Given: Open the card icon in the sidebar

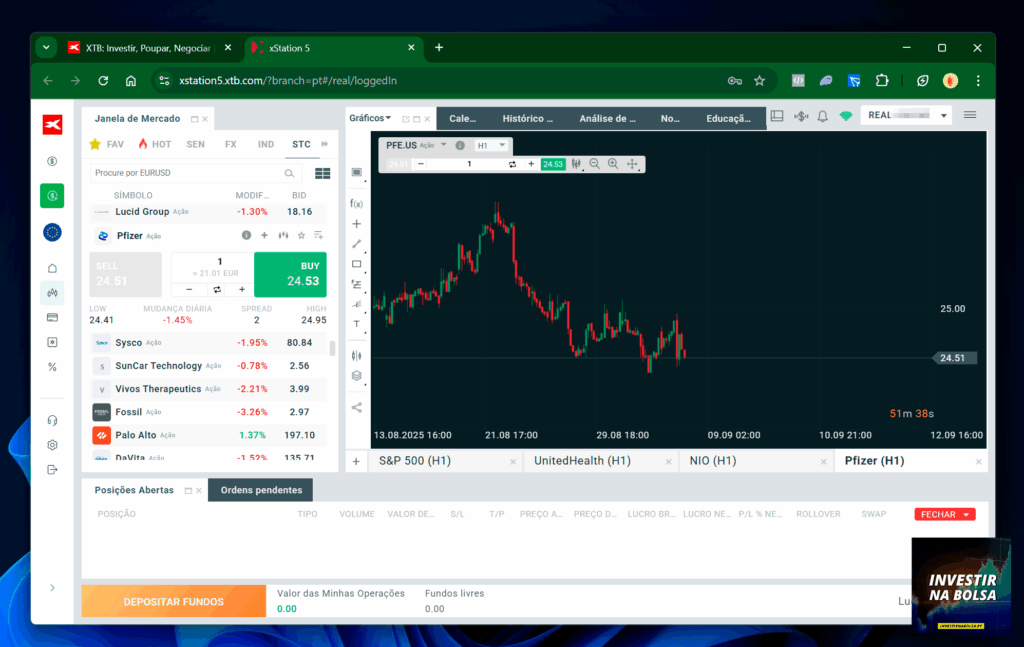Looking at the screenshot, I should click(x=52, y=317).
